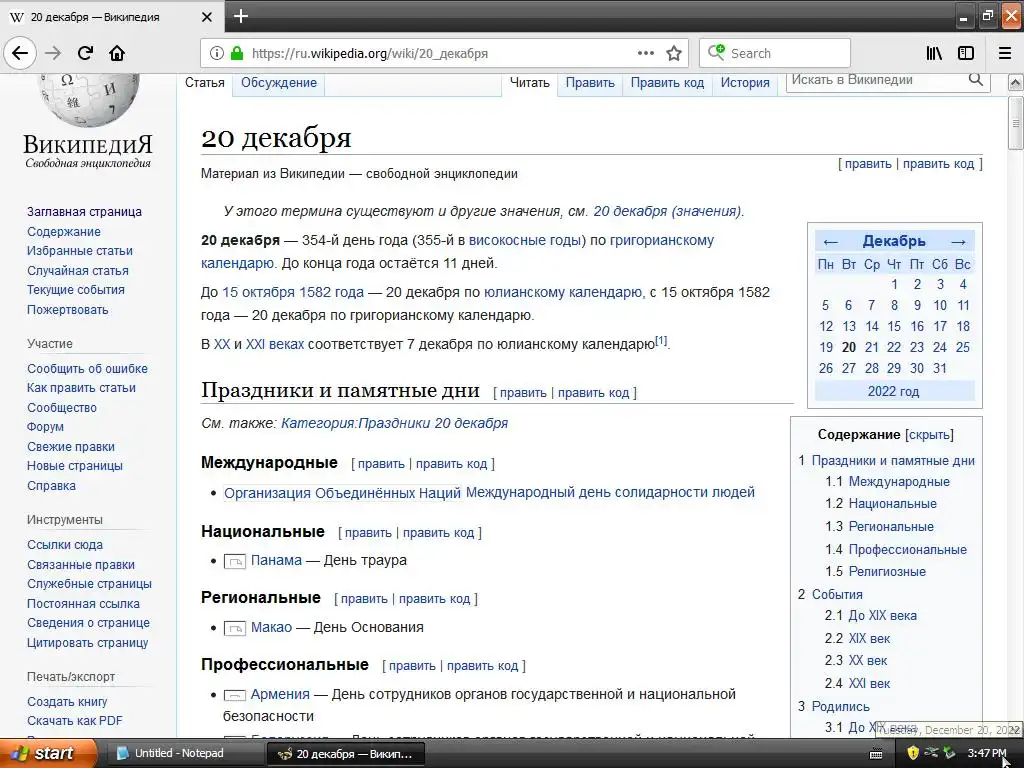1024x768 pixels.
Task: Open Категория:Праздники 20 декабря link
Action: tap(394, 423)
